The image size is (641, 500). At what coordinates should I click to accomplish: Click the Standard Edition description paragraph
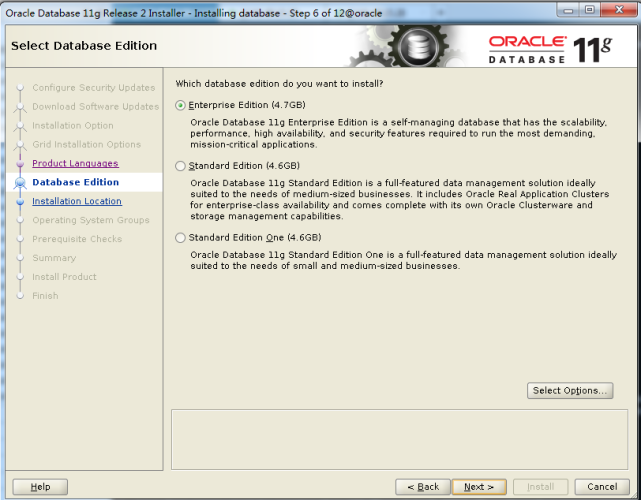click(x=399, y=200)
